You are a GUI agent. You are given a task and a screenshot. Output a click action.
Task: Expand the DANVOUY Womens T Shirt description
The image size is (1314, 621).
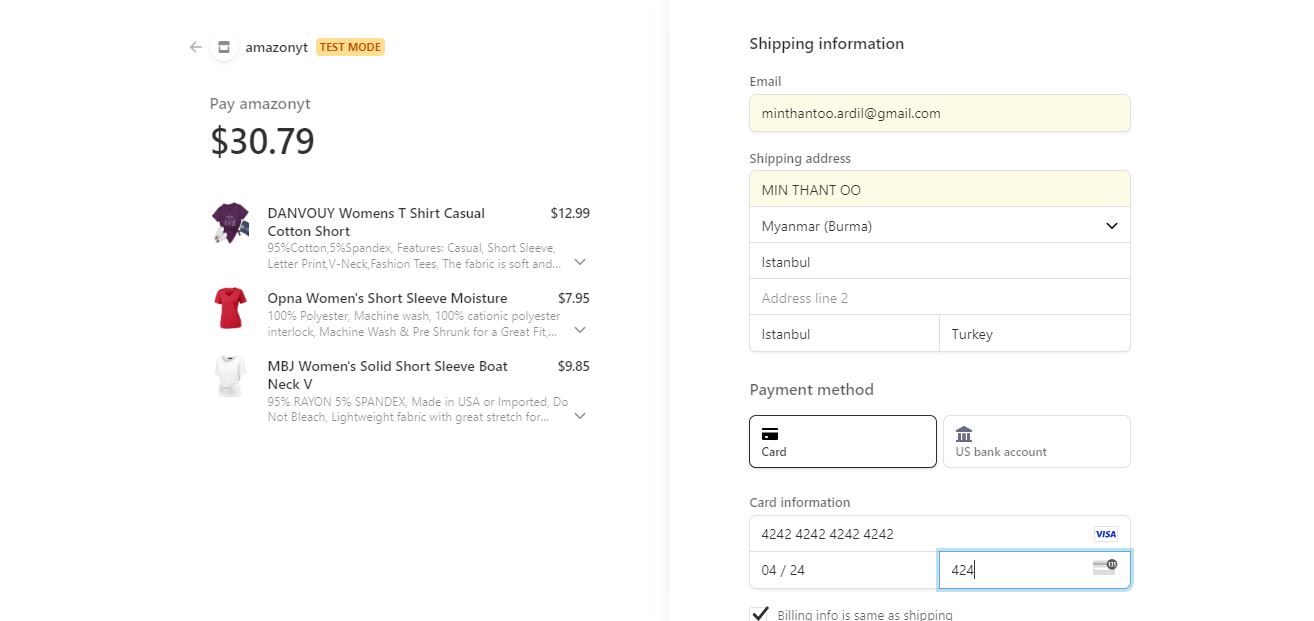(580, 262)
